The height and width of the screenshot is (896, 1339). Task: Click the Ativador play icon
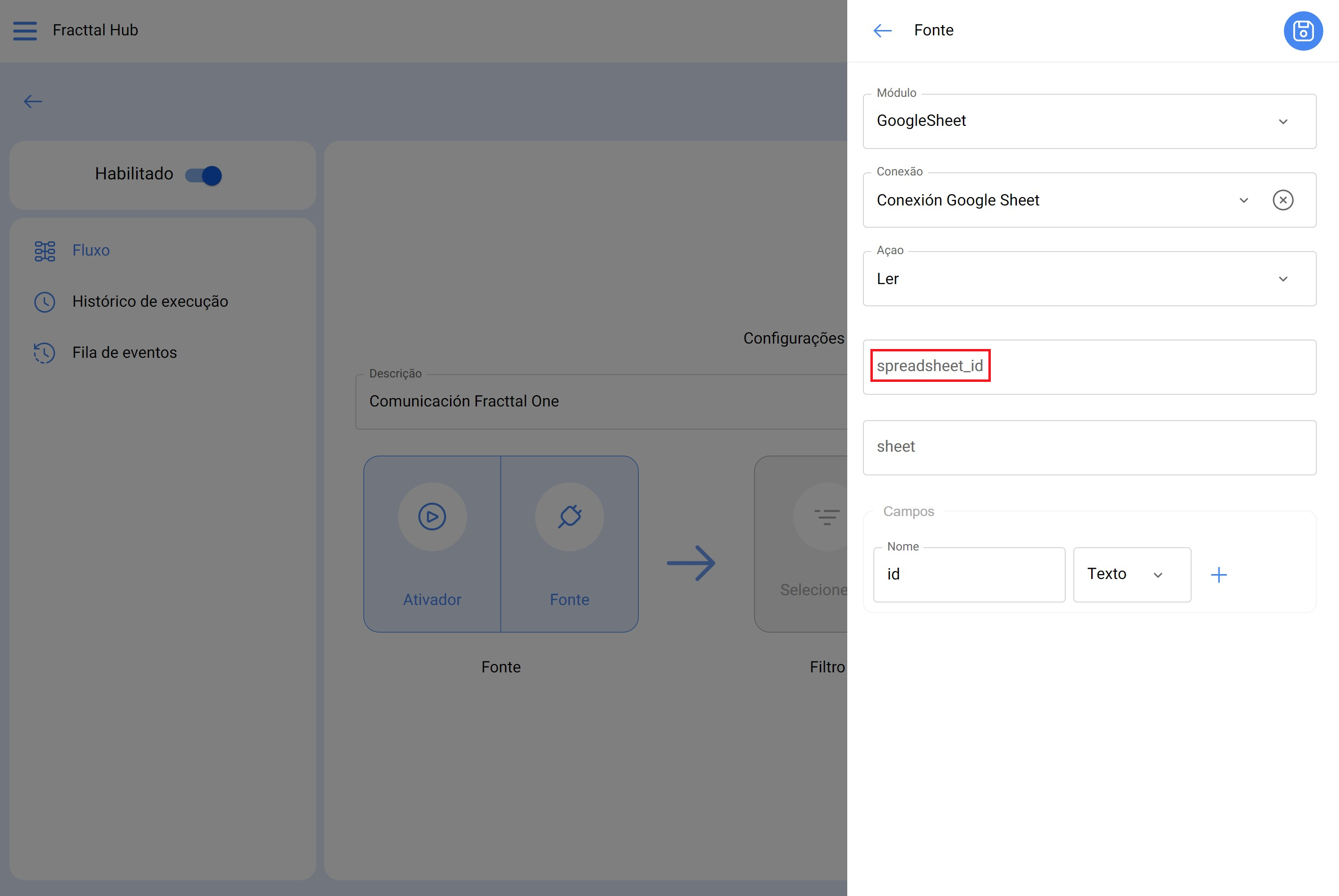pyautogui.click(x=432, y=517)
